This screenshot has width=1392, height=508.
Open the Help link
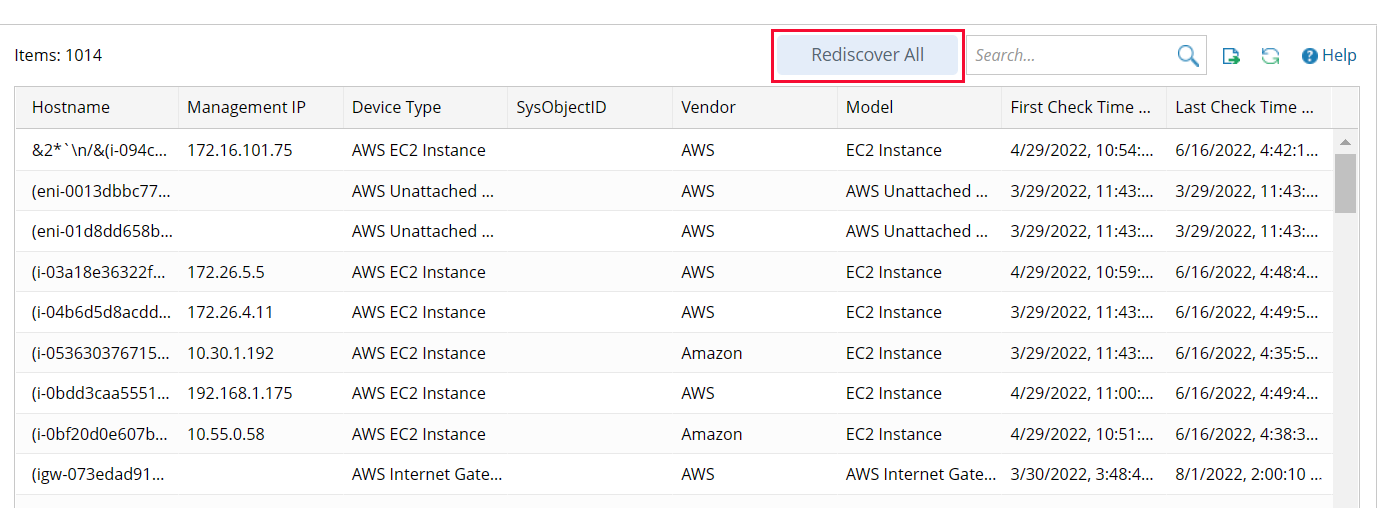(1339, 56)
